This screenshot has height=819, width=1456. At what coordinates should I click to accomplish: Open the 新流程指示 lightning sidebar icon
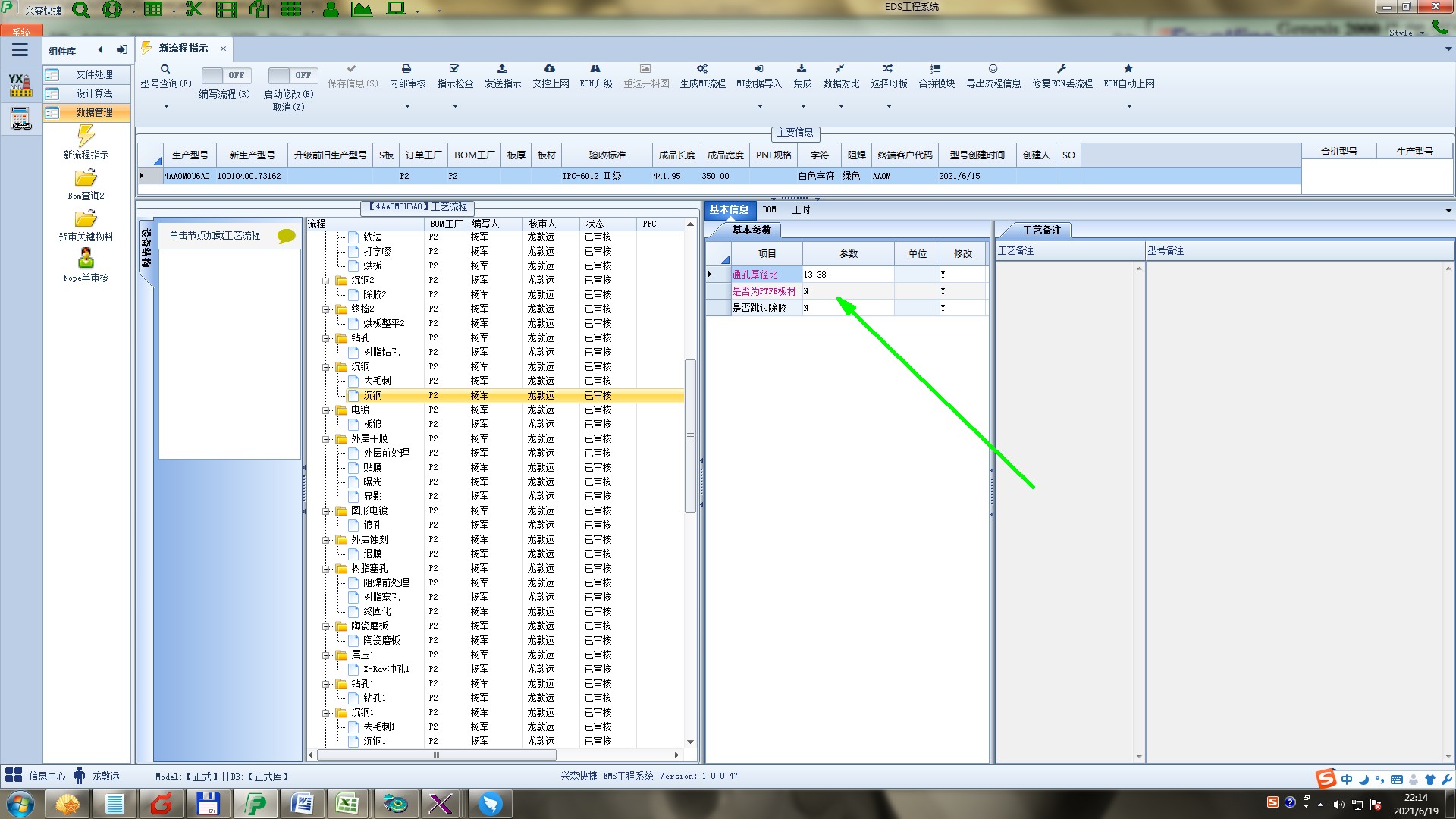pyautogui.click(x=86, y=136)
